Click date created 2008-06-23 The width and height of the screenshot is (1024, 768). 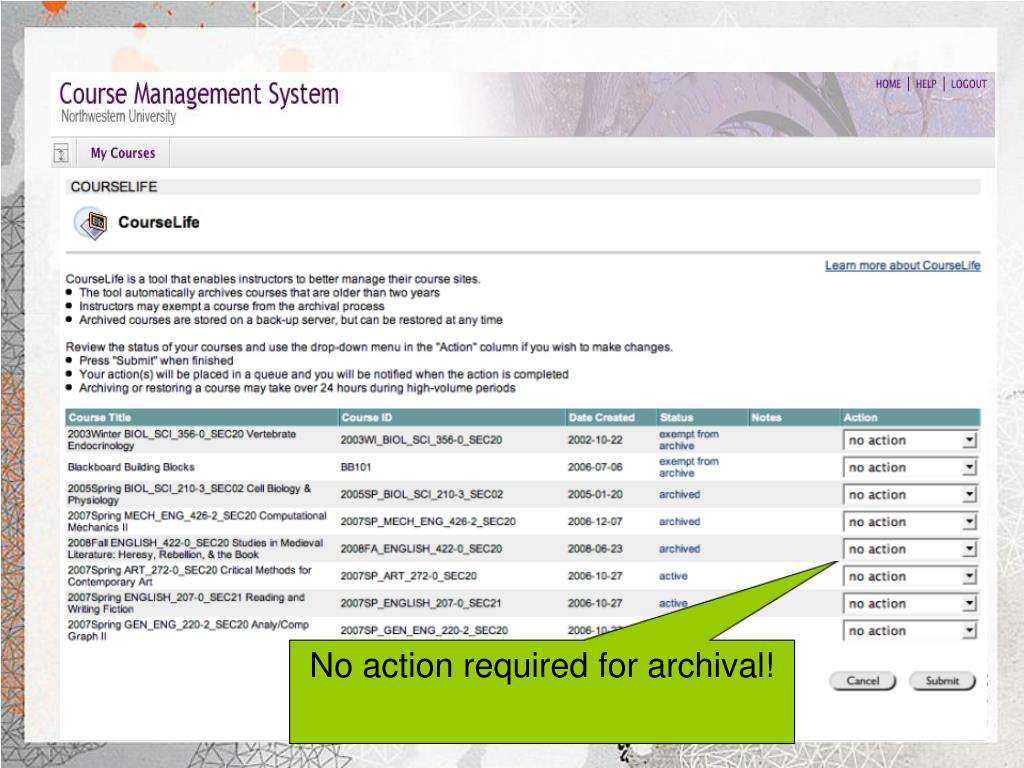[x=595, y=549]
